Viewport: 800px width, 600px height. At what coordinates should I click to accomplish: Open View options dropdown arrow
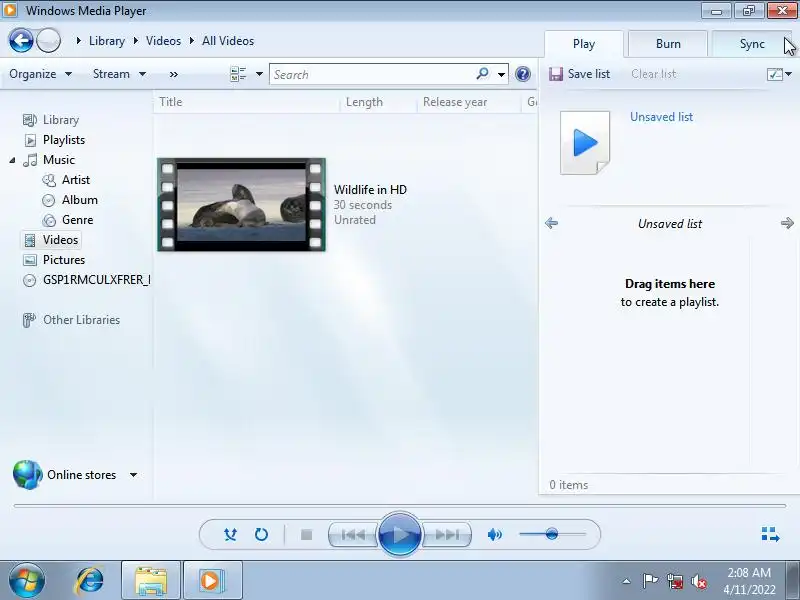pos(259,74)
